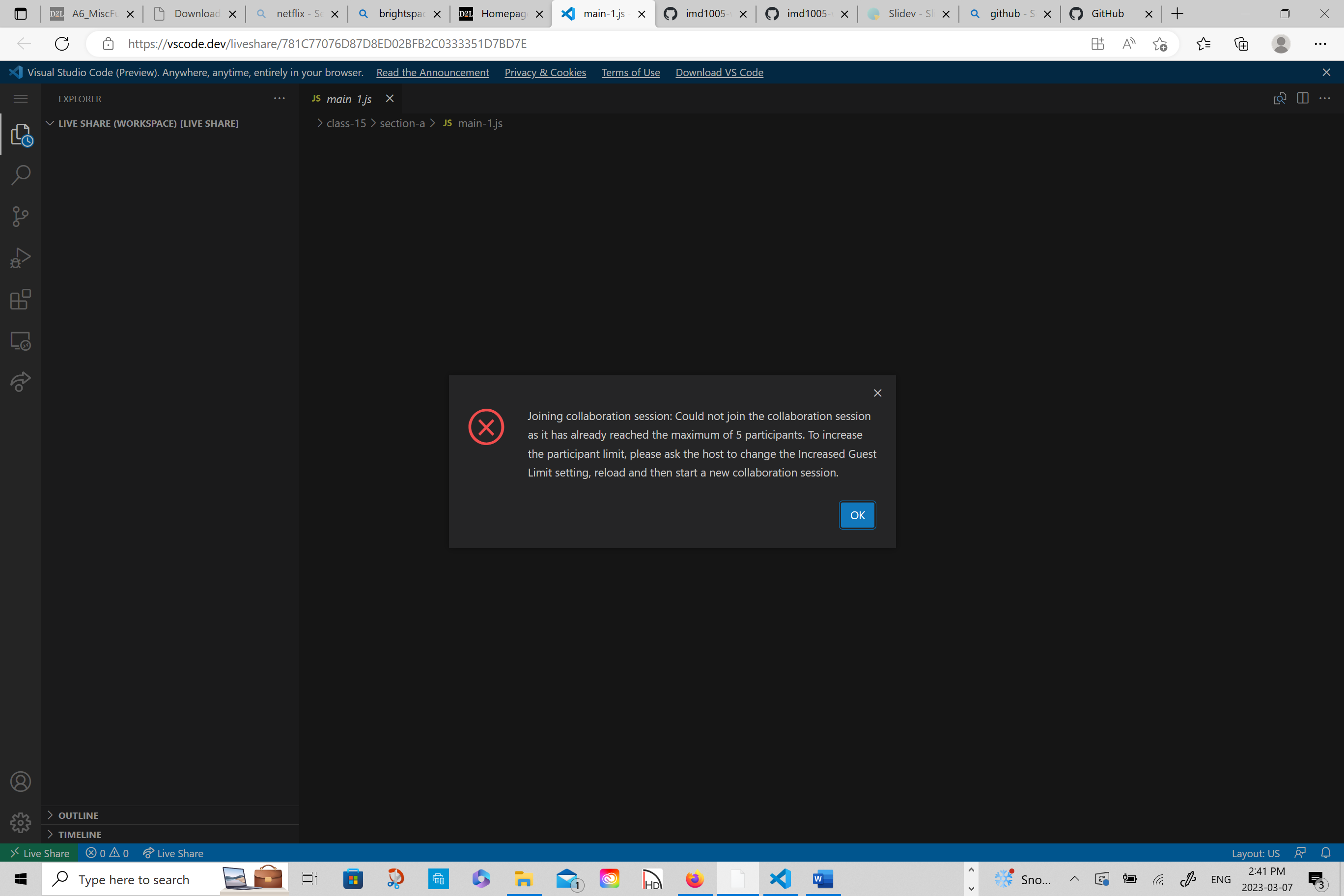Screen dimensions: 1344x896
Task: Select the Run and Debug icon
Action: point(21,257)
